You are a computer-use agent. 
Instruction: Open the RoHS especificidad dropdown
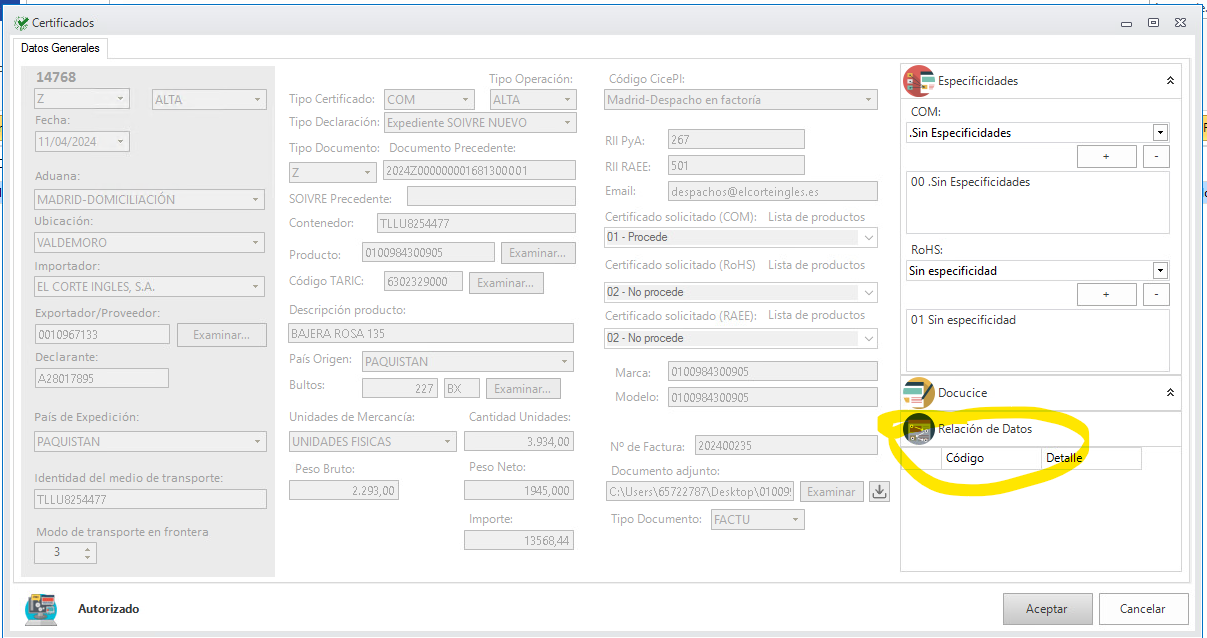(1160, 271)
